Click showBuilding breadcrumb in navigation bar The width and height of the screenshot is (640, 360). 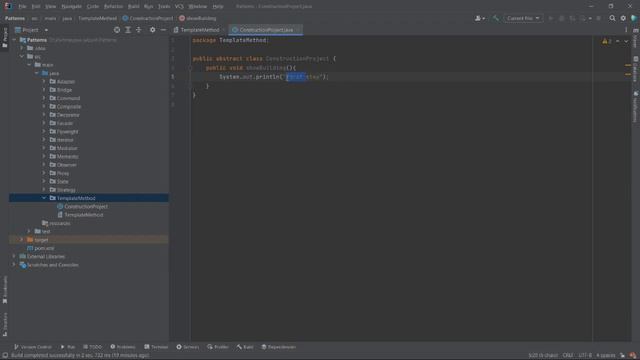(198, 18)
